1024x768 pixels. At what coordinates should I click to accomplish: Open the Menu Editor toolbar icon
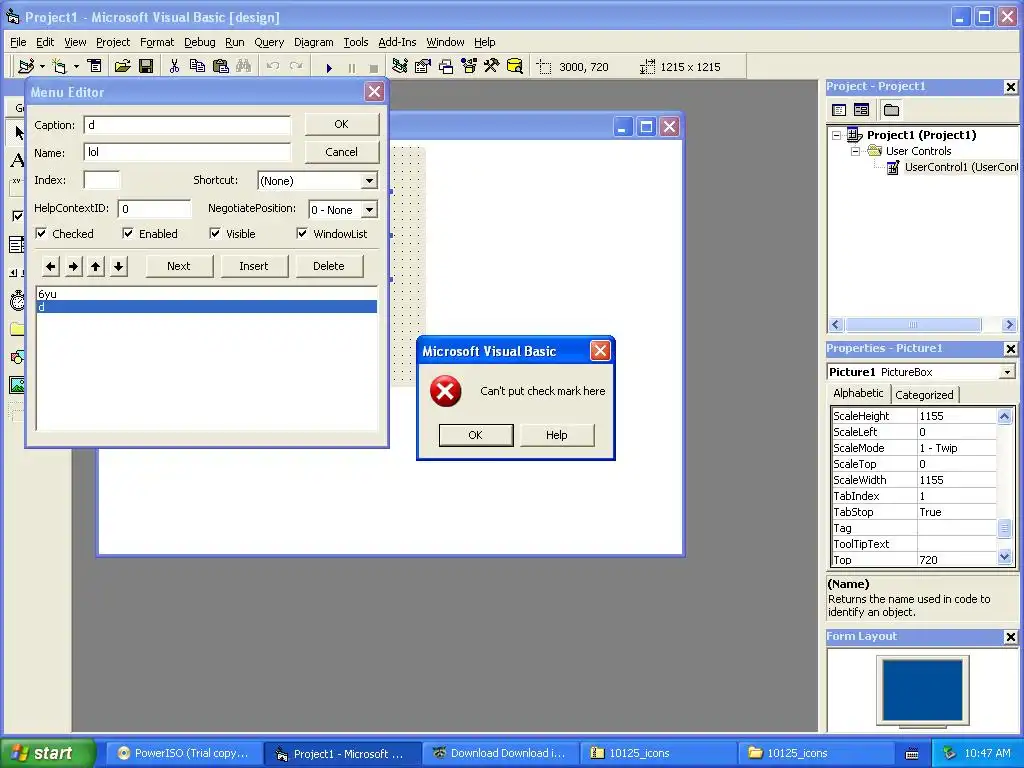95,67
